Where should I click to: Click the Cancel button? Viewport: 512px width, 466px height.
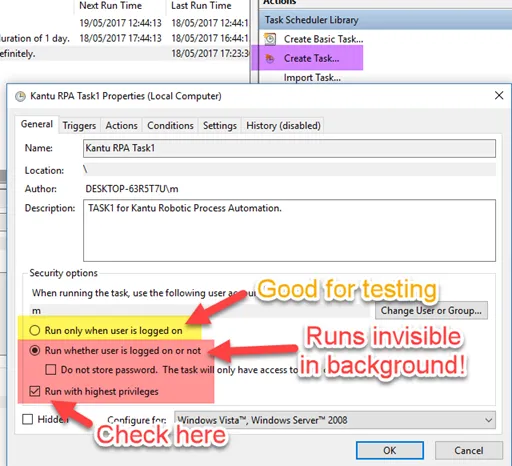(469, 451)
